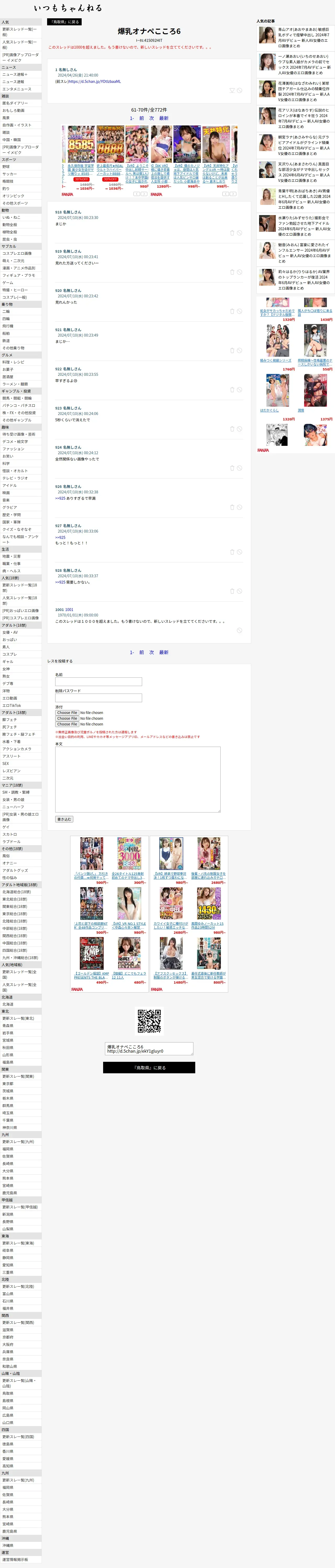This screenshot has width=335, height=1568.
Task: Open 料理・レシピ in the sidebar
Action: [x=21, y=362]
